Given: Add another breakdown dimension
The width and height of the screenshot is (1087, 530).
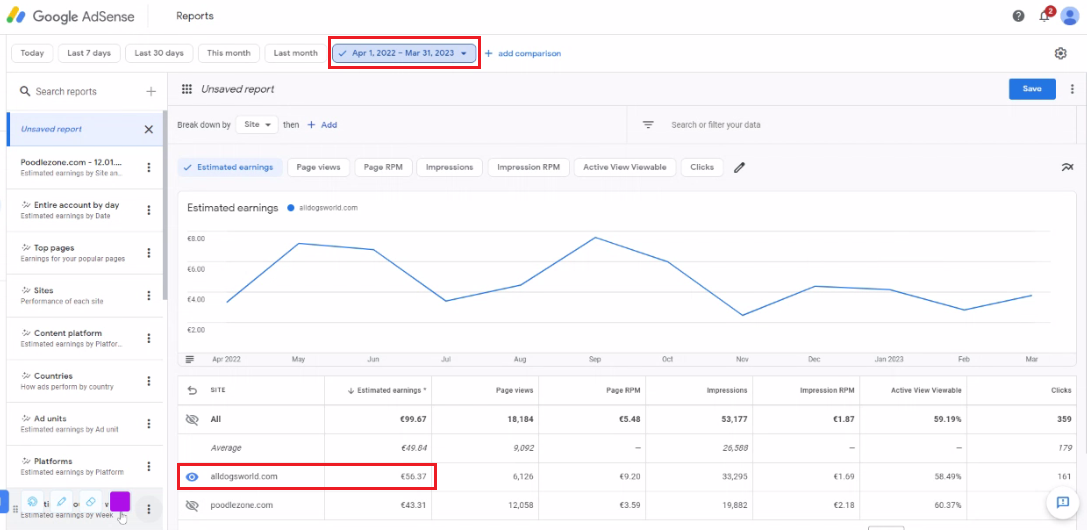Looking at the screenshot, I should (322, 125).
